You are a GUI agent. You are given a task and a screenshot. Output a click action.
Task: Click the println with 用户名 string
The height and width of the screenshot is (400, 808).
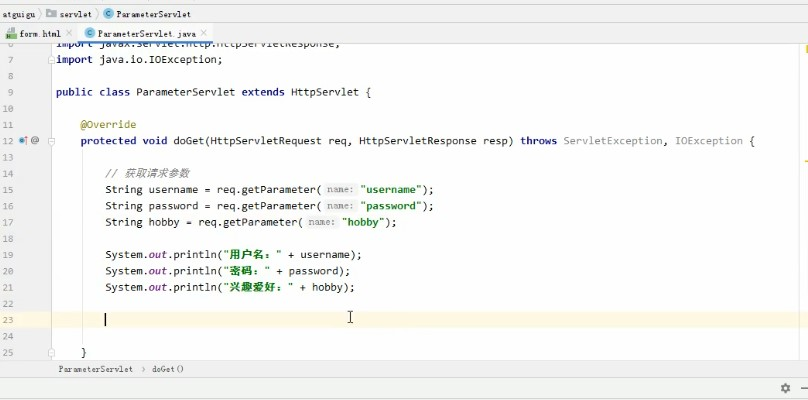pyautogui.click(x=233, y=255)
